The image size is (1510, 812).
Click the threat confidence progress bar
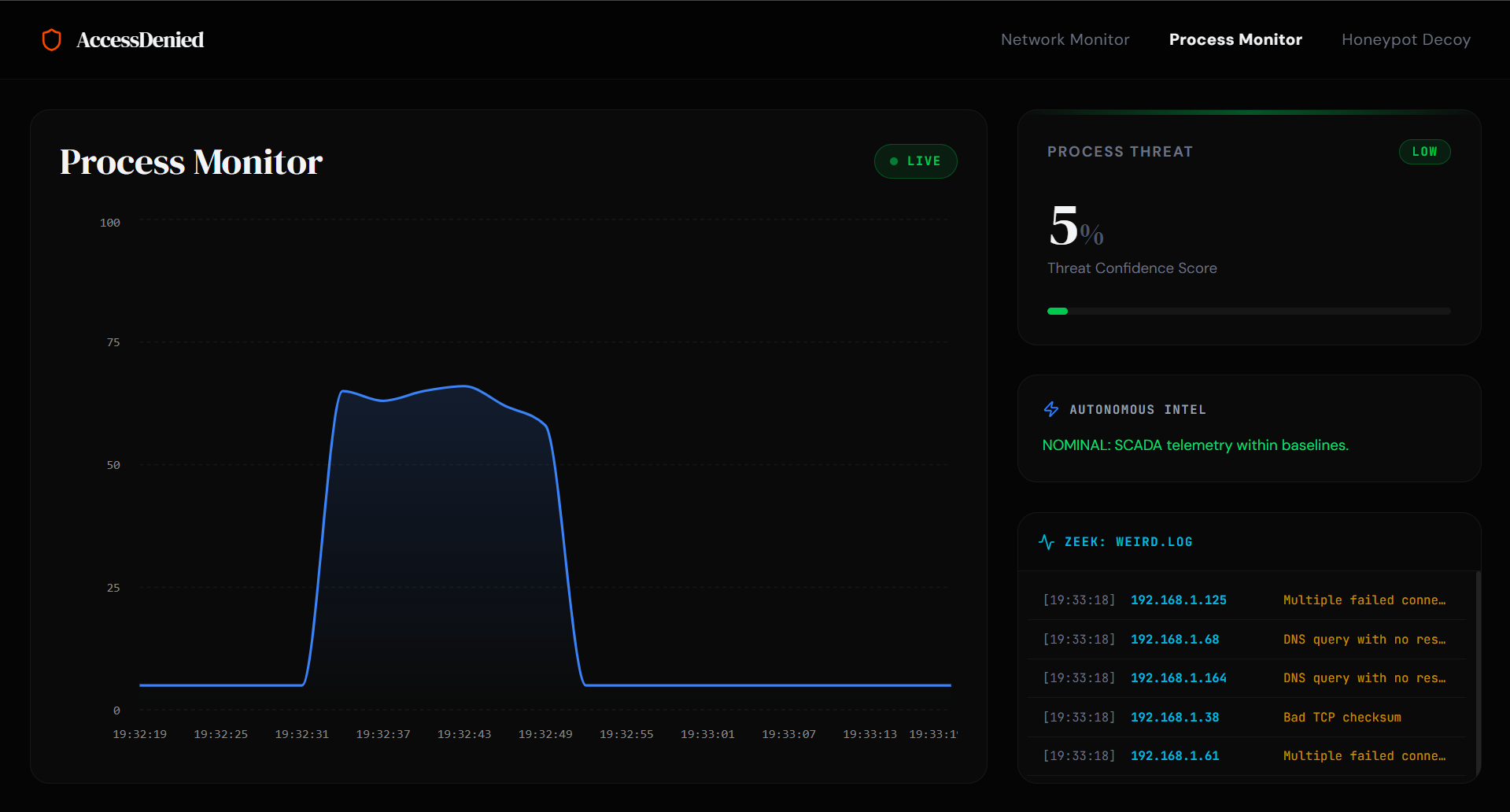[x=1248, y=312]
